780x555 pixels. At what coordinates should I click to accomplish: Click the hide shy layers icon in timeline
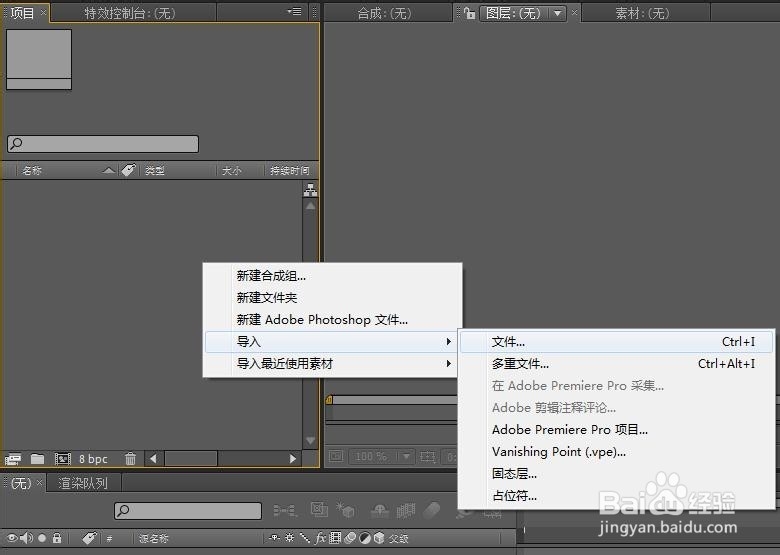click(x=380, y=510)
